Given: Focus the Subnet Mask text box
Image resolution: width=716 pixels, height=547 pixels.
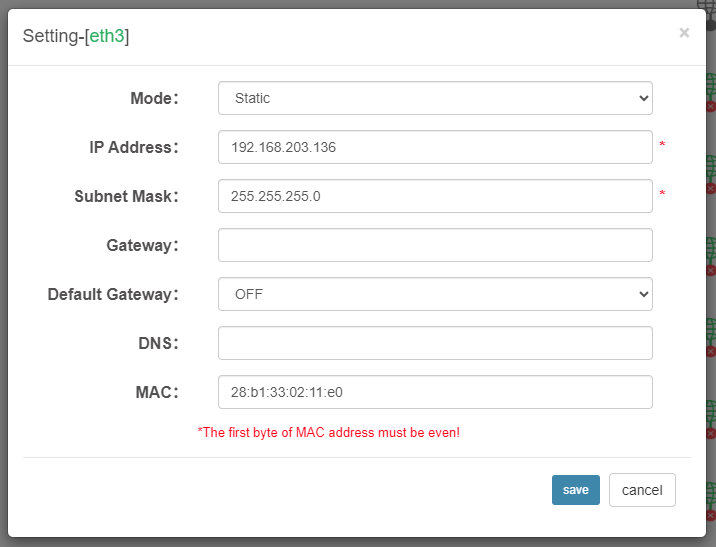Looking at the screenshot, I should [435, 196].
